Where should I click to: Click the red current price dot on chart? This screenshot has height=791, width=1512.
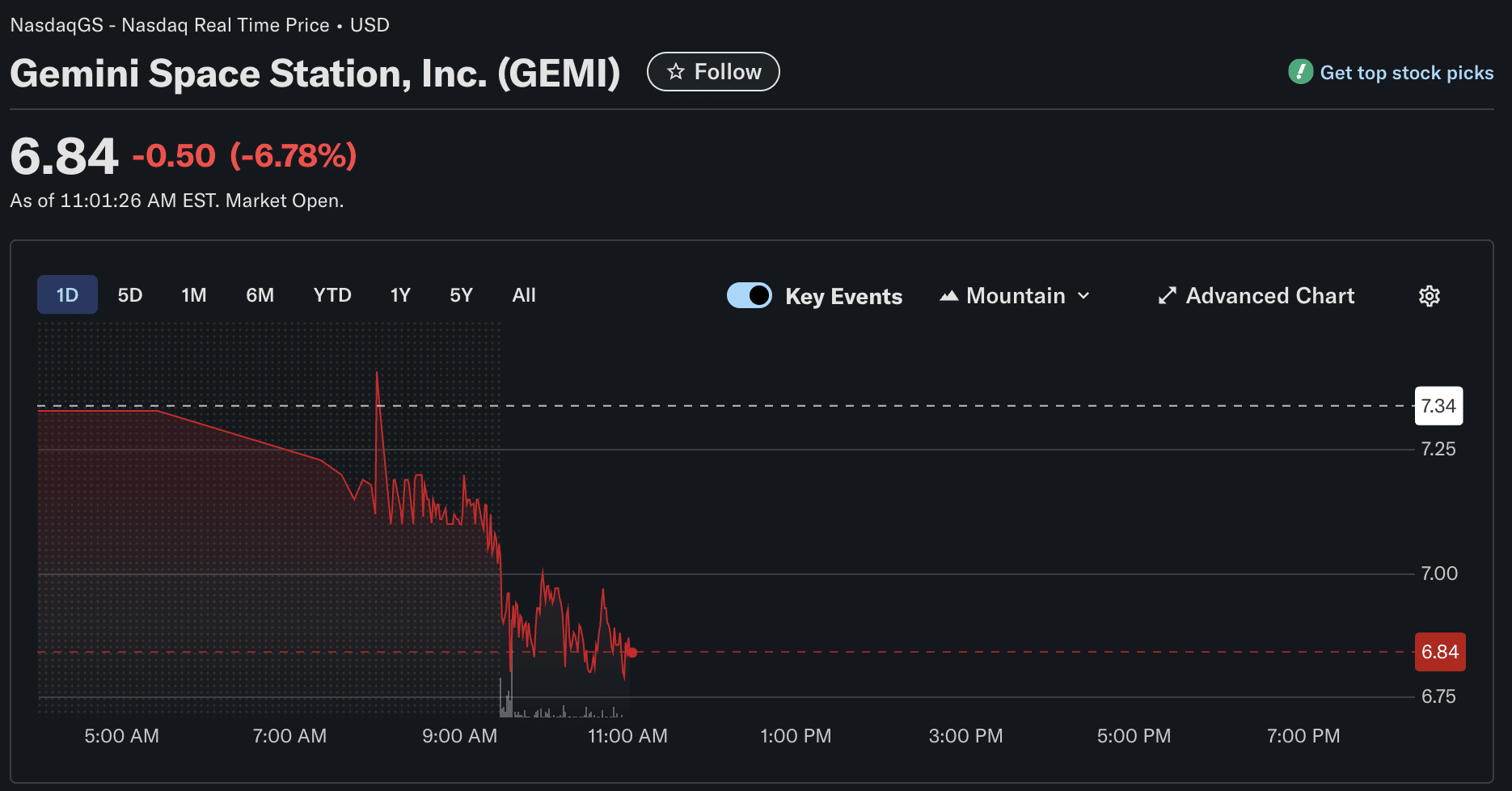click(x=631, y=653)
